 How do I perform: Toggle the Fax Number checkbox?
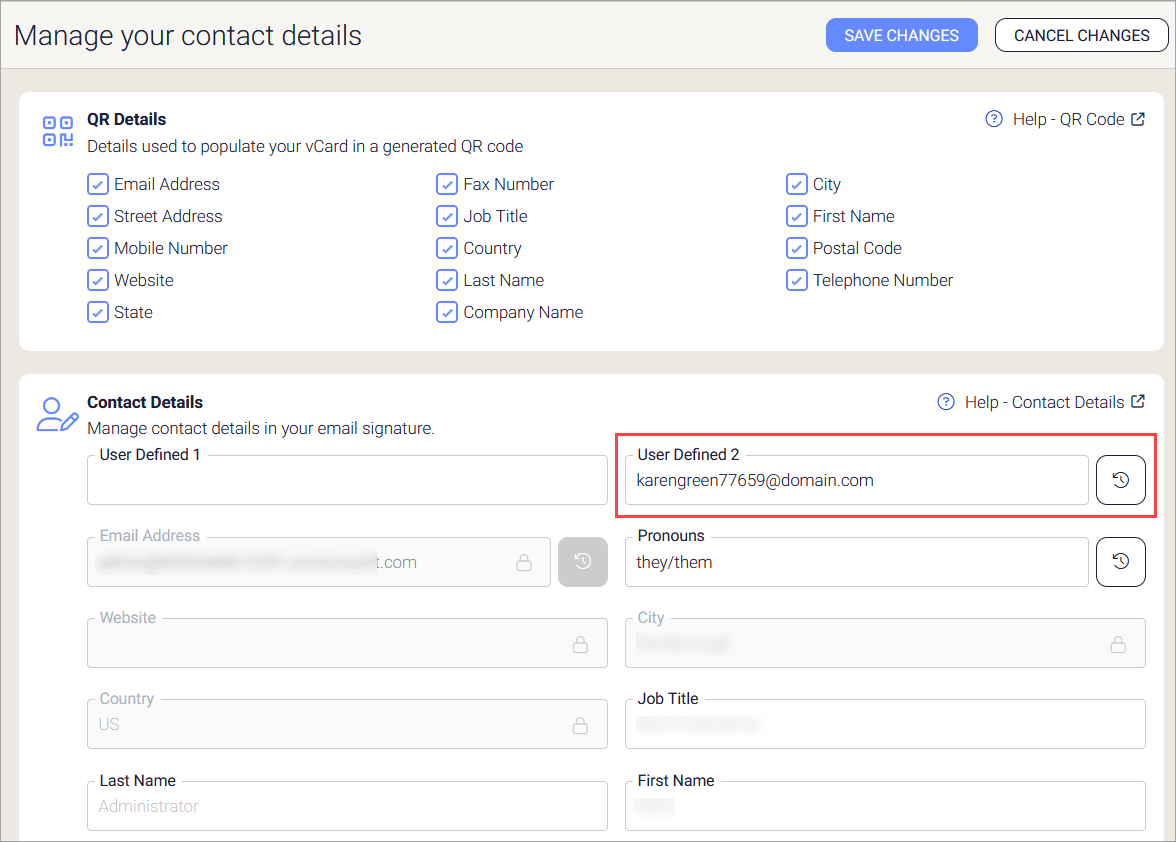tap(447, 184)
